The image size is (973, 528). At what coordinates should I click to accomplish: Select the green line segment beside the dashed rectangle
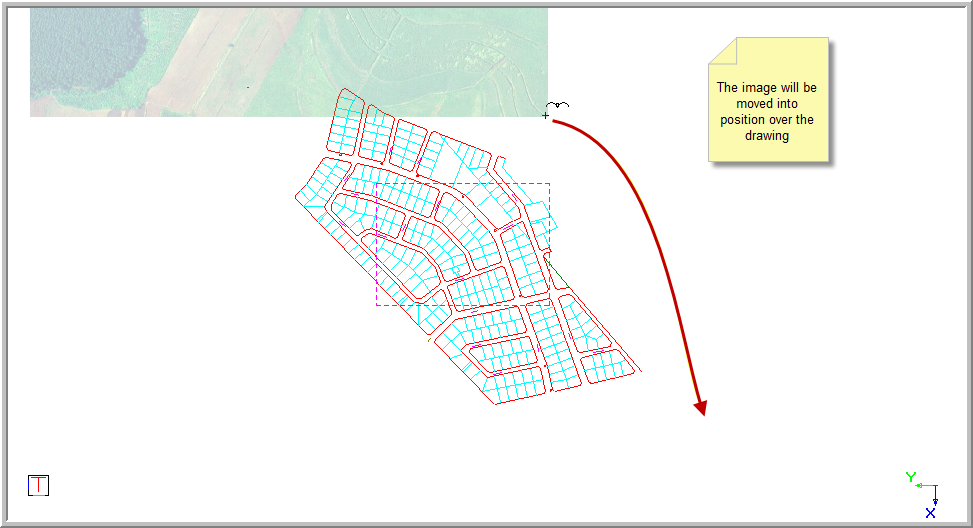(555, 270)
